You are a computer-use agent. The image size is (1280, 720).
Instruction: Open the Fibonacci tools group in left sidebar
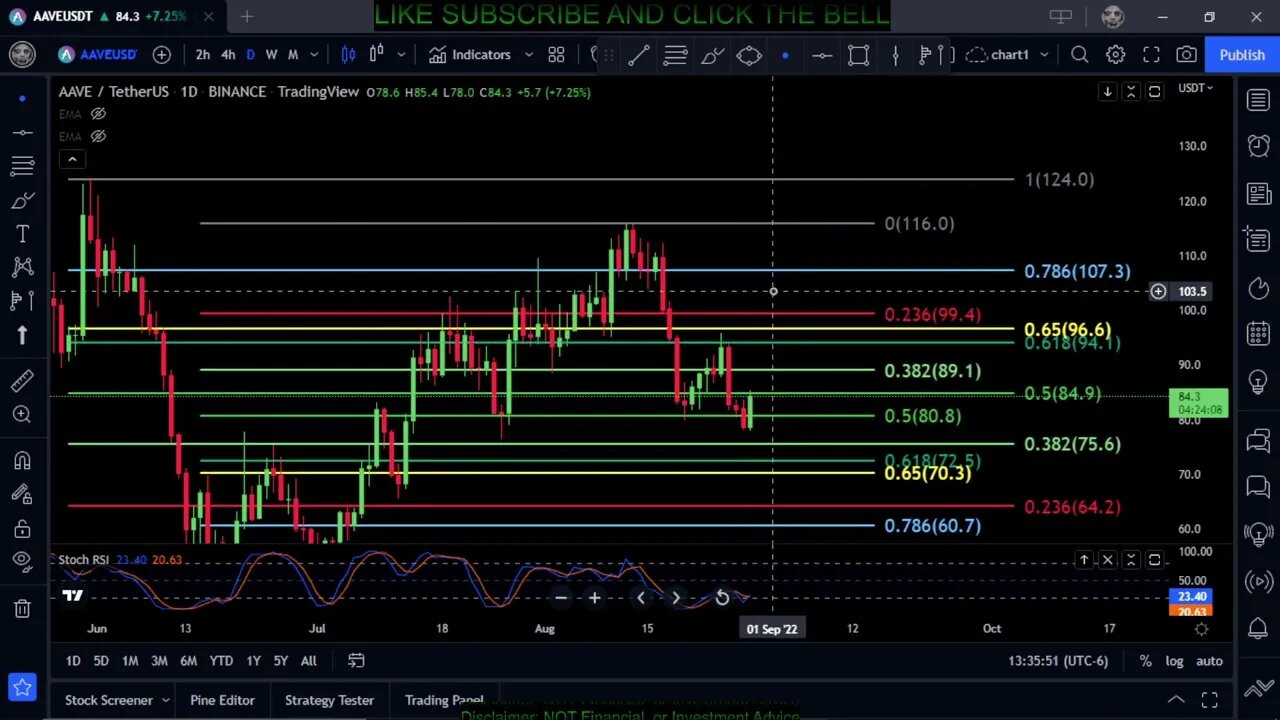coord(22,166)
